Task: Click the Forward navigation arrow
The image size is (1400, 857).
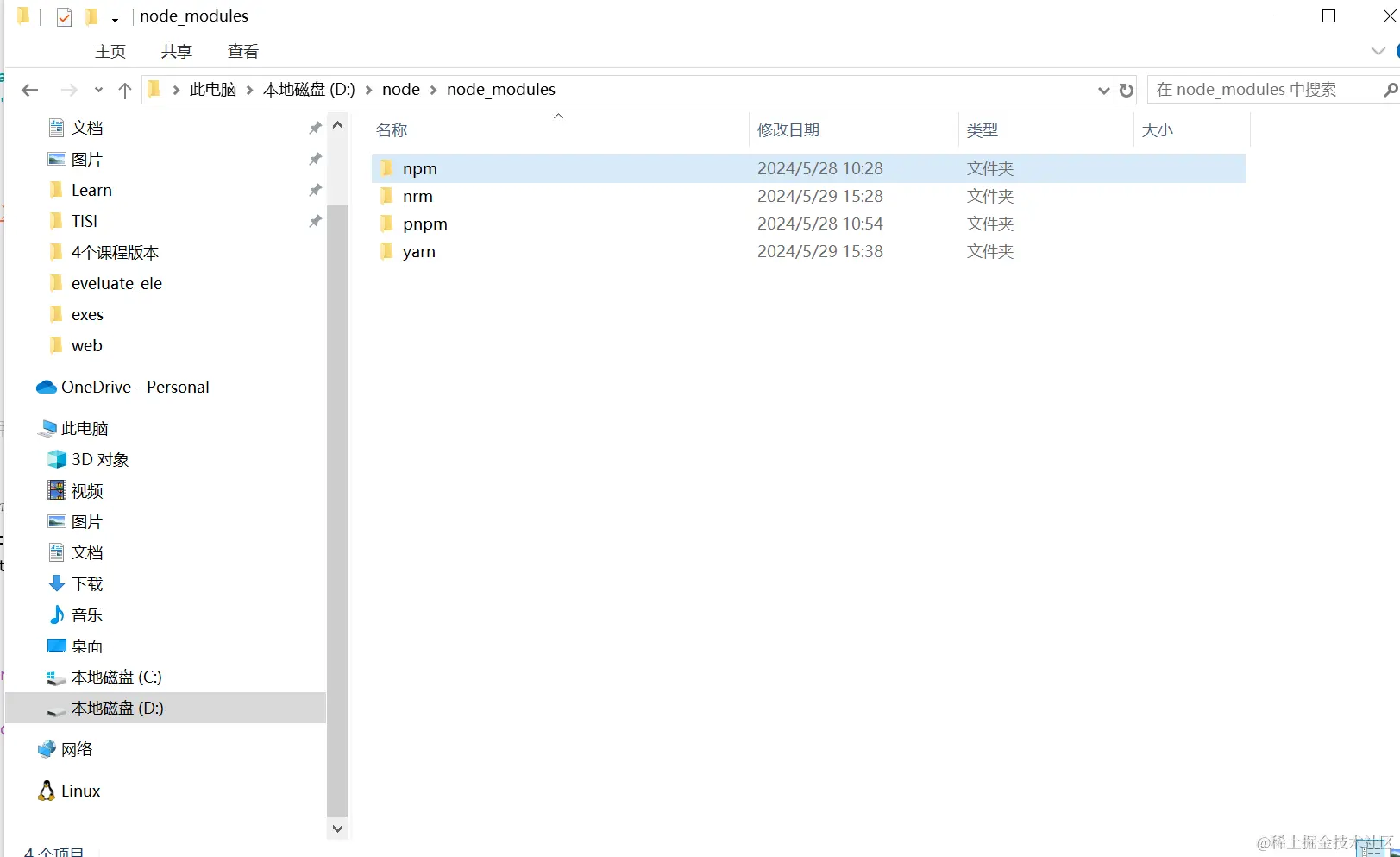Action: tap(69, 90)
